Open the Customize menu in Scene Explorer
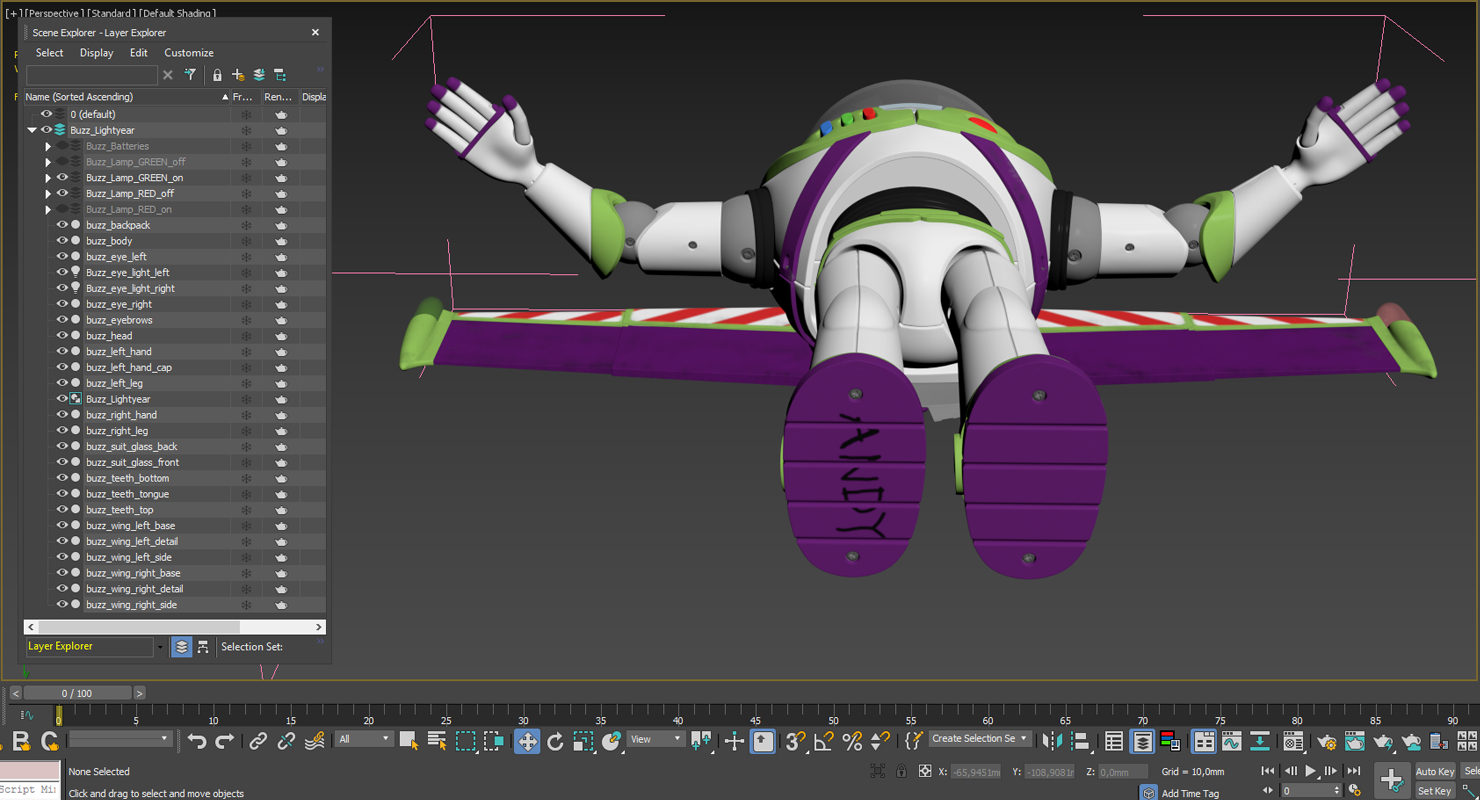The image size is (1480, 800). click(x=189, y=52)
